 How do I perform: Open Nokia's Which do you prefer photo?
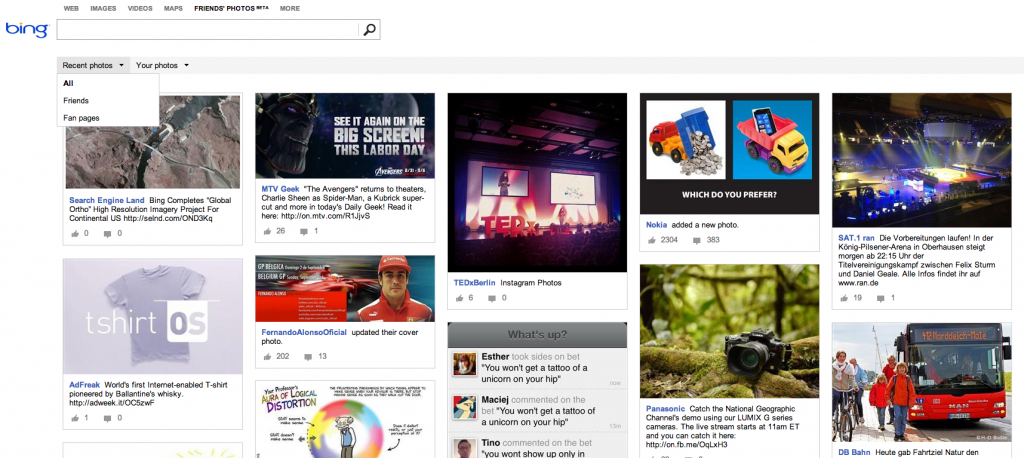[x=729, y=154]
